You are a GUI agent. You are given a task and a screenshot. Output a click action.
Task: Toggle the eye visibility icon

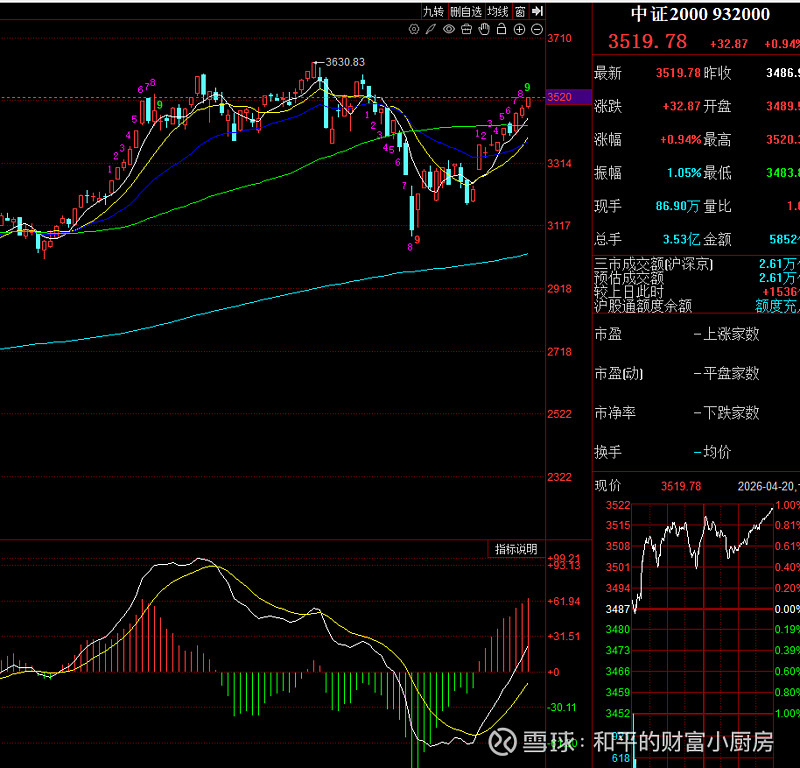pyautogui.click(x=449, y=30)
